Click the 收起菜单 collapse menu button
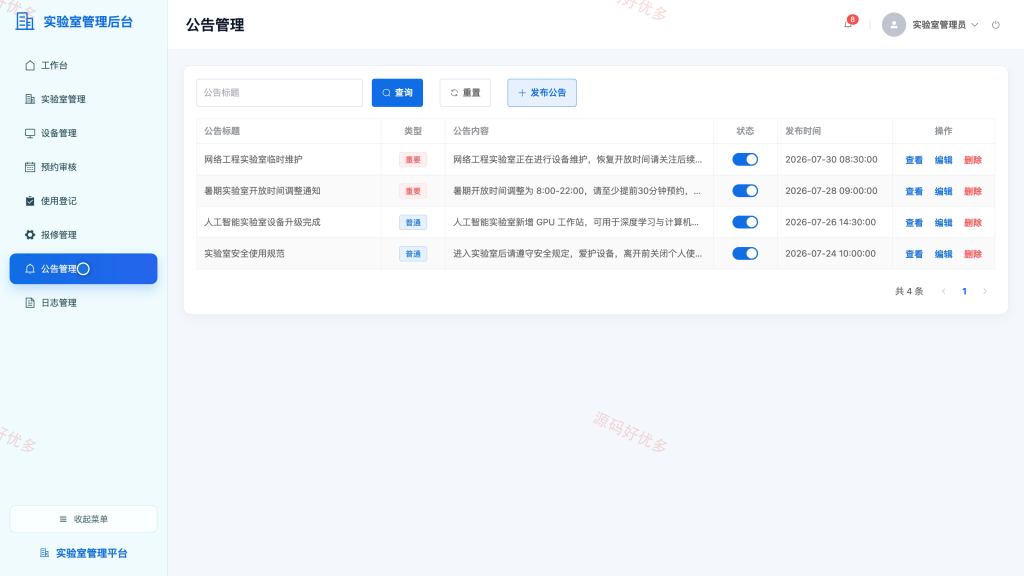1024x576 pixels. [x=84, y=519]
